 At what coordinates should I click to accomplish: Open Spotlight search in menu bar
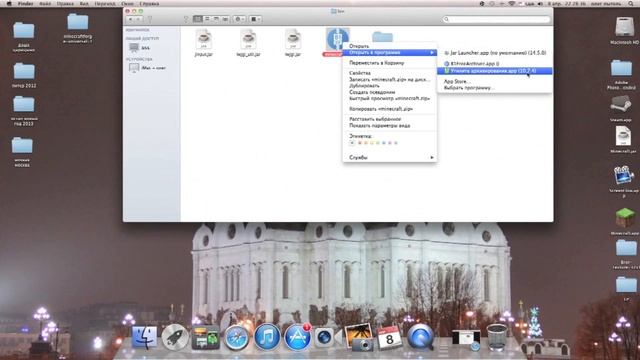[x=631, y=3]
